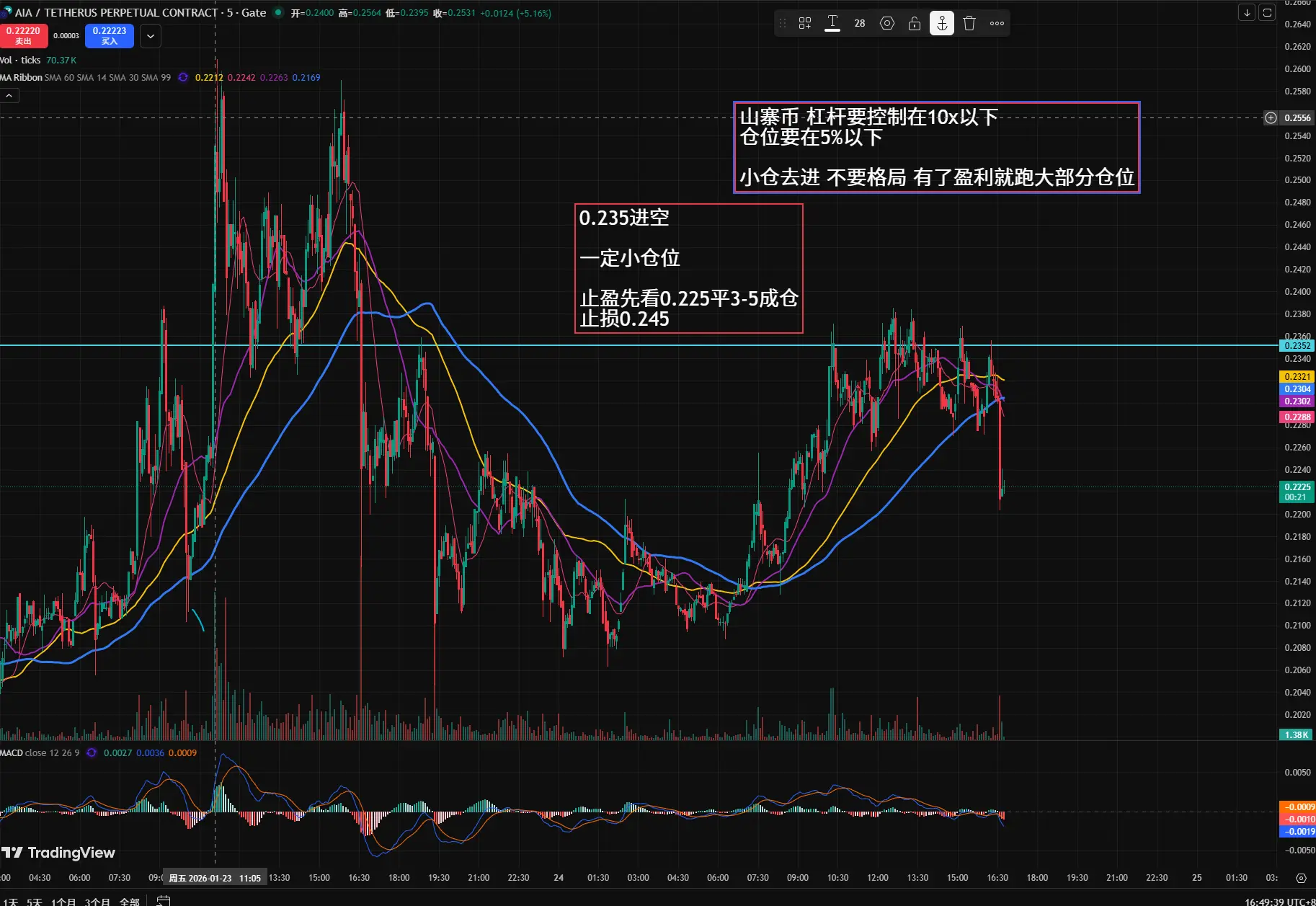Select the 1天 time range

10,901
